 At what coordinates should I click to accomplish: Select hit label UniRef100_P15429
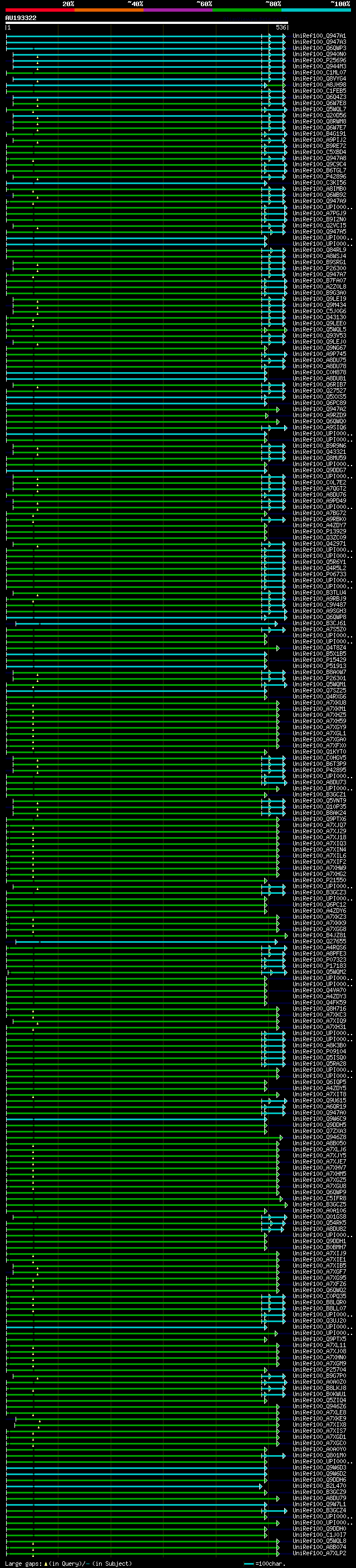click(319, 660)
